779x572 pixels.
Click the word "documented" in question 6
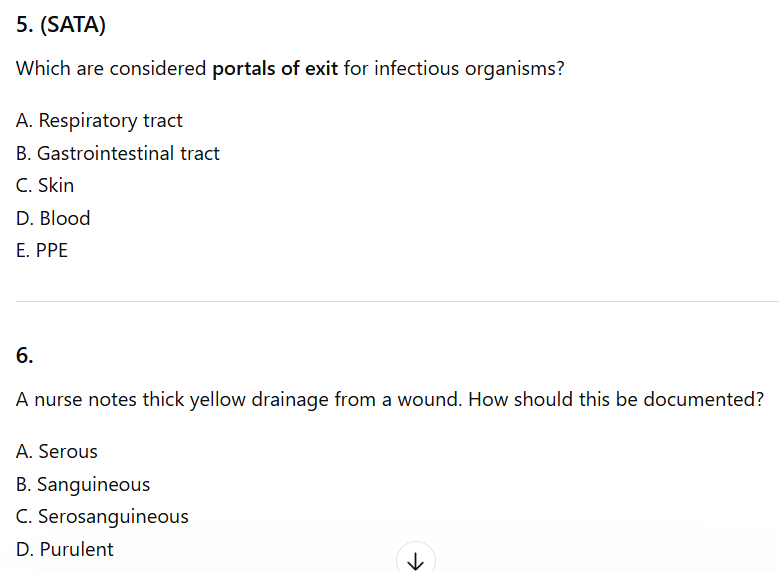[698, 400]
